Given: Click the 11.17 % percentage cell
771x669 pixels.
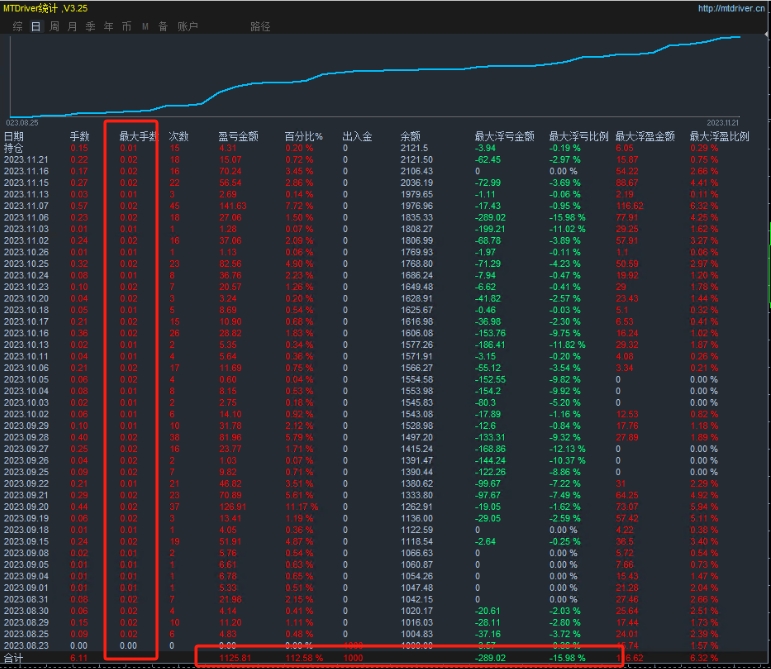Looking at the screenshot, I should pos(301,507).
